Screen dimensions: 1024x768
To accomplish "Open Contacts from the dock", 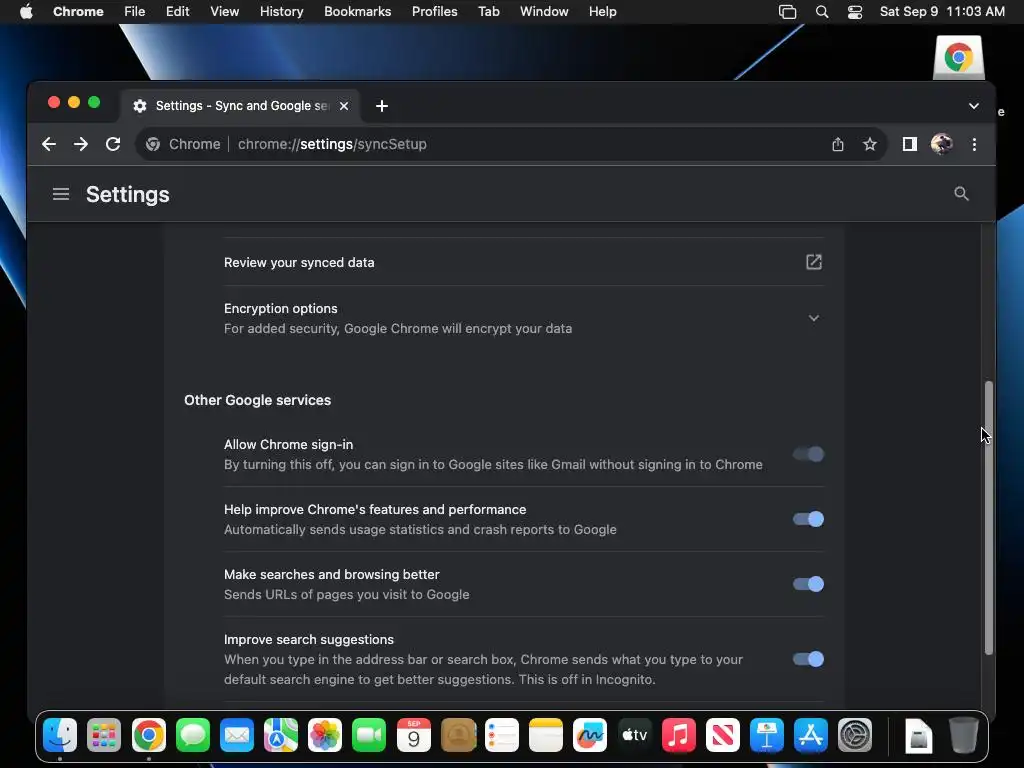I will (x=458, y=735).
